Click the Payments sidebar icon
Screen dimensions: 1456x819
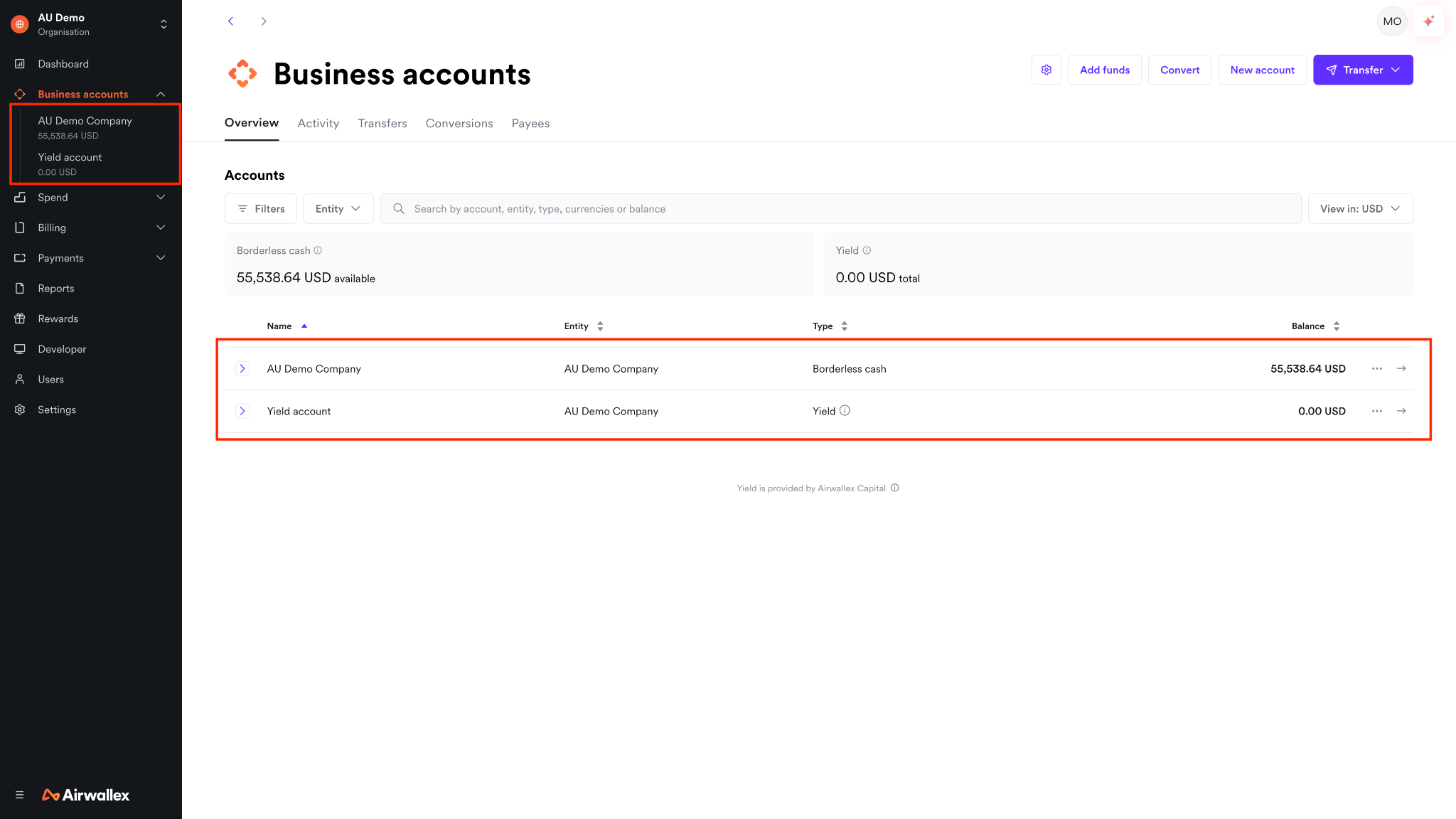[x=20, y=258]
